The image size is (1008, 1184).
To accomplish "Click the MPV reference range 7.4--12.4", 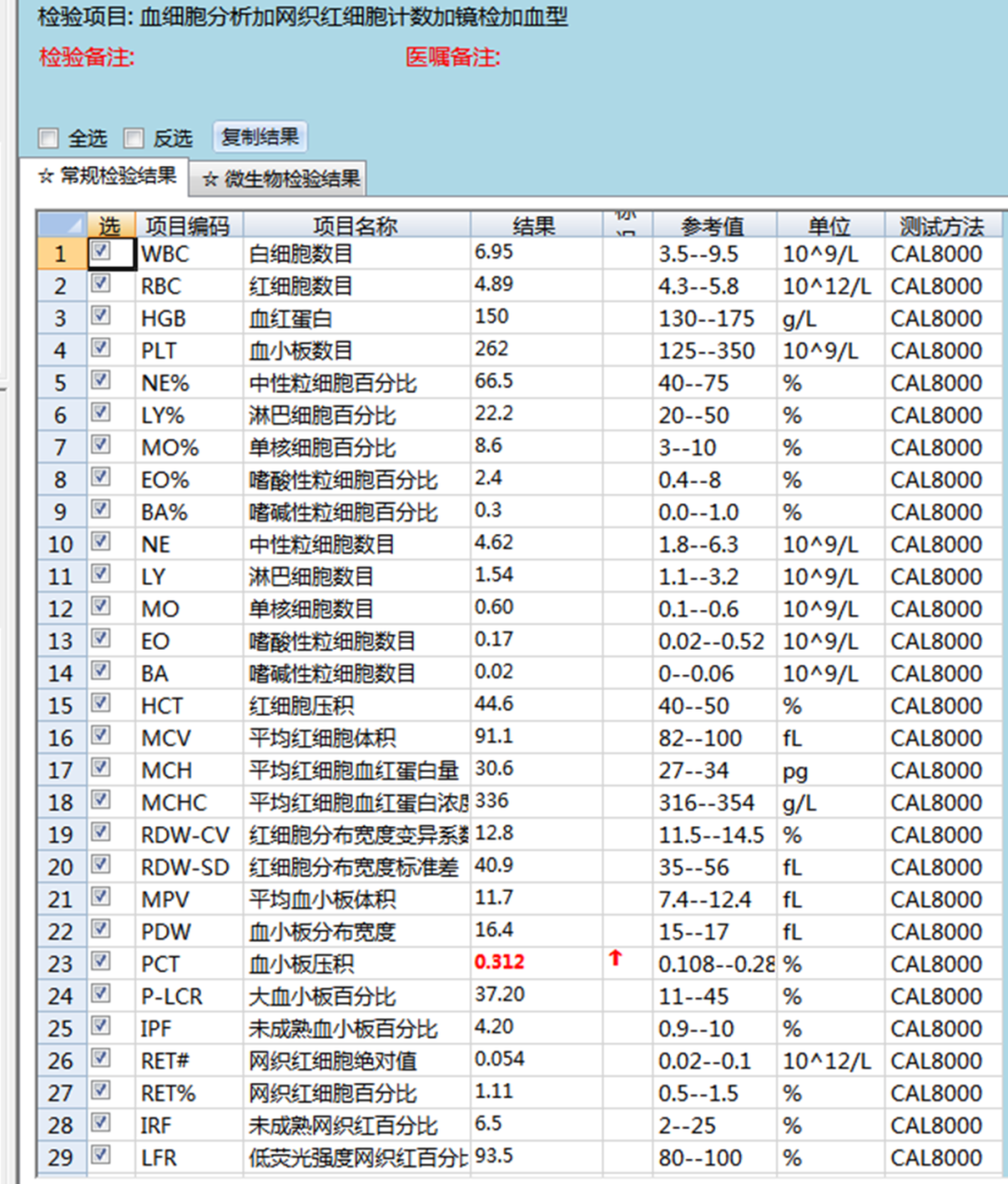I will coord(705,899).
